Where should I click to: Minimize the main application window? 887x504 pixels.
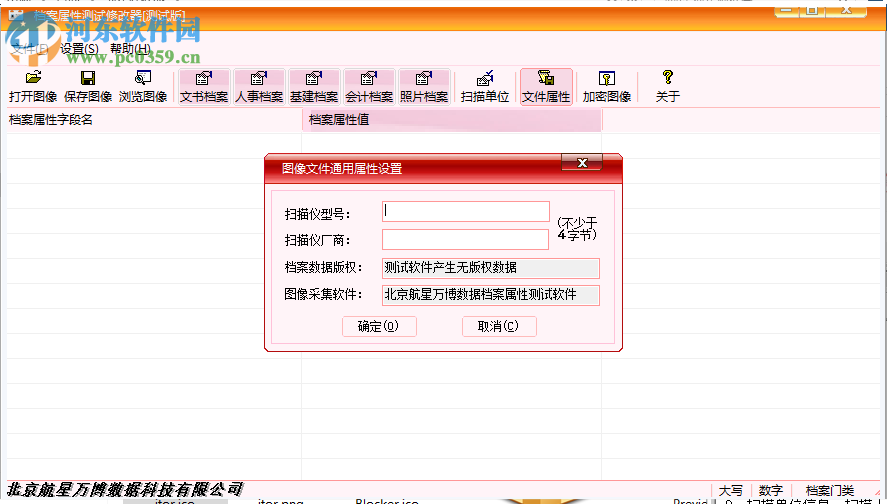coord(787,10)
